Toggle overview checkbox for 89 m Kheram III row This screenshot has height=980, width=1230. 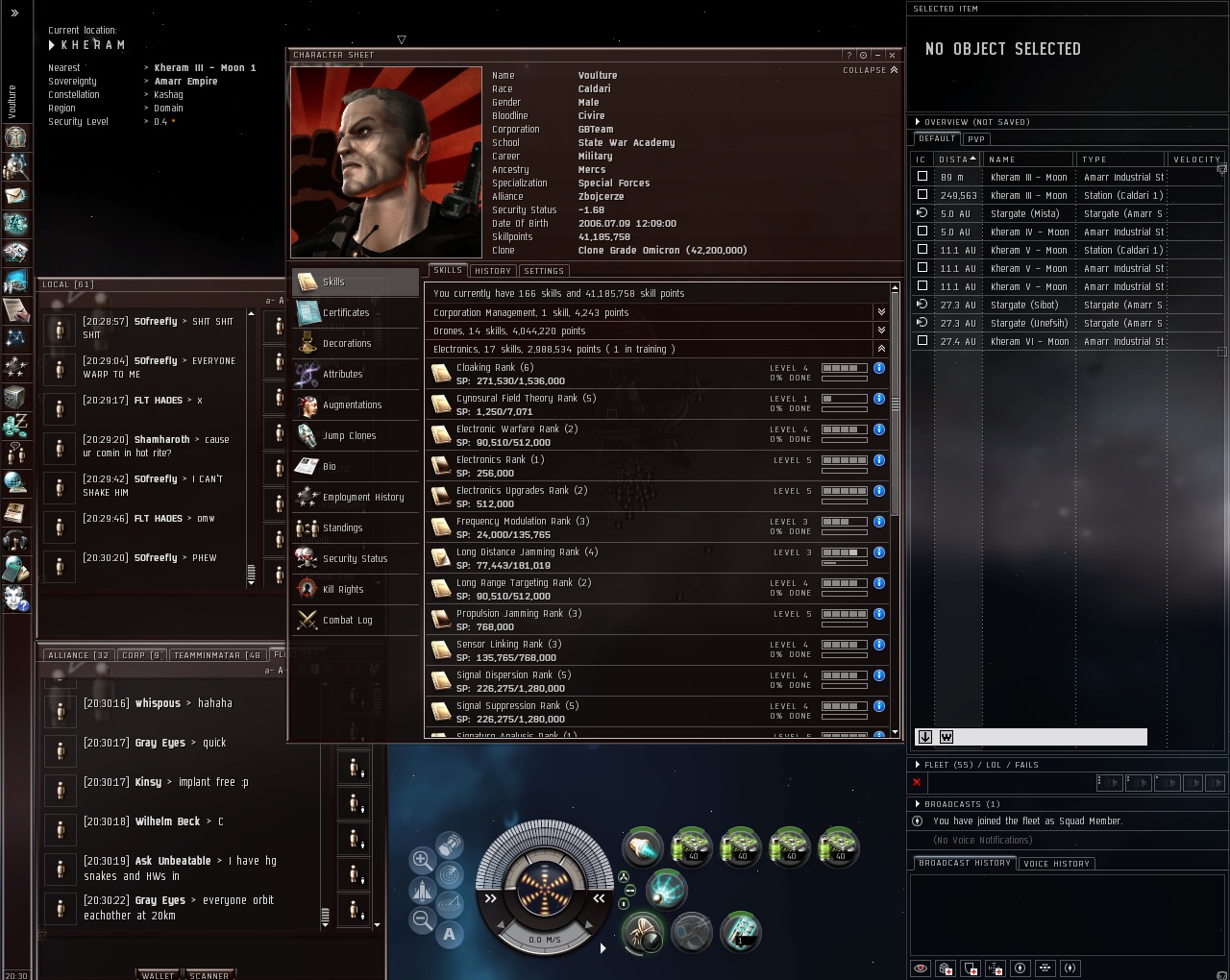[922, 177]
